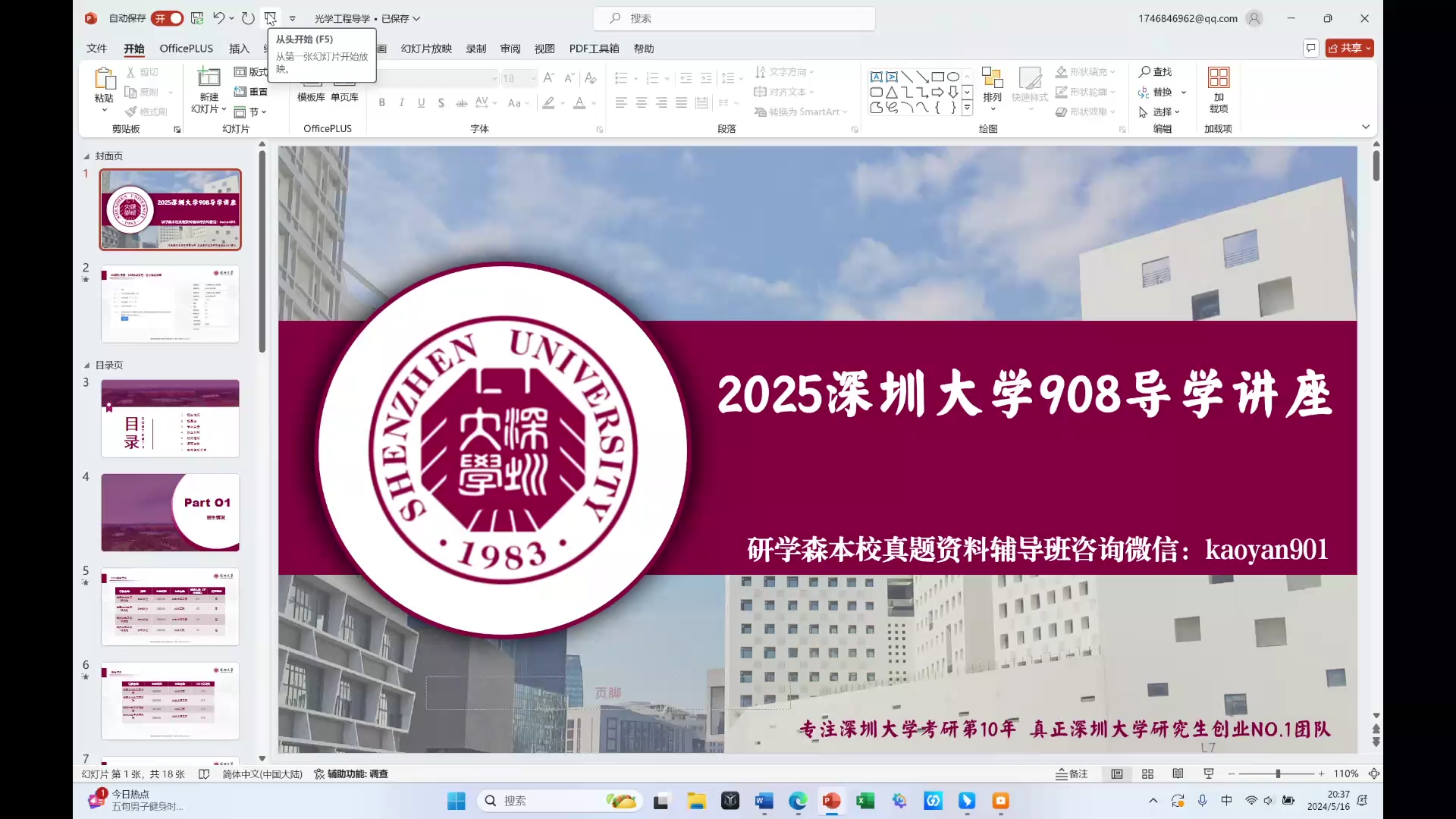This screenshot has height=819, width=1456.
Task: Click the 共享 share button
Action: tap(1350, 48)
